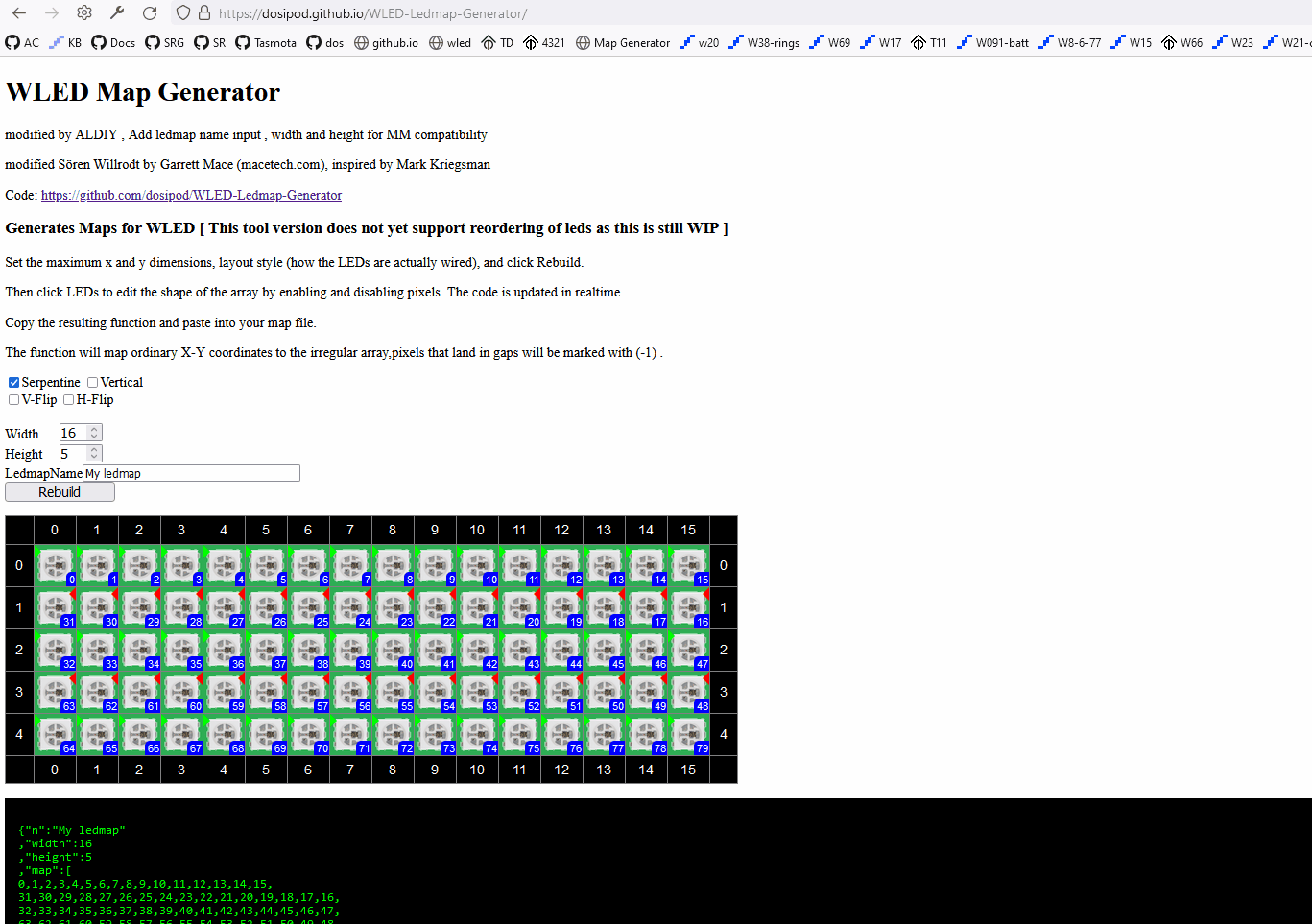Click the browser back arrow
This screenshot has height=924, width=1312.
(19, 13)
